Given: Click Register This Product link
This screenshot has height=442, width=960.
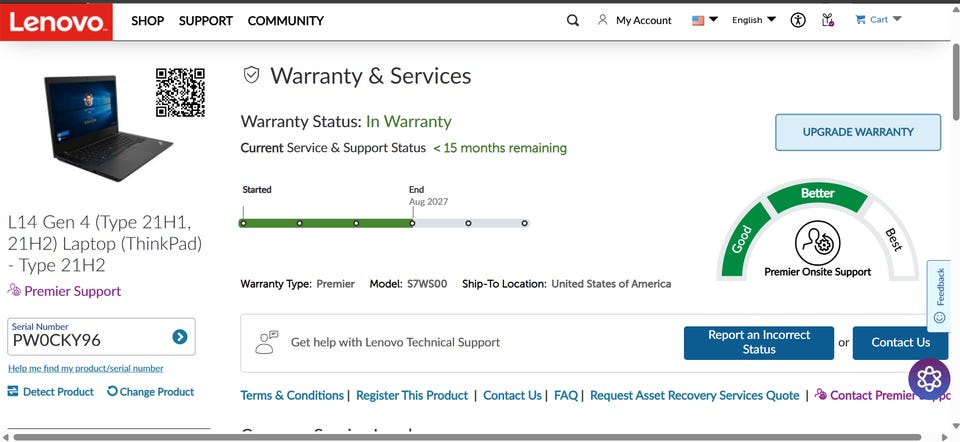Looking at the screenshot, I should (x=412, y=395).
